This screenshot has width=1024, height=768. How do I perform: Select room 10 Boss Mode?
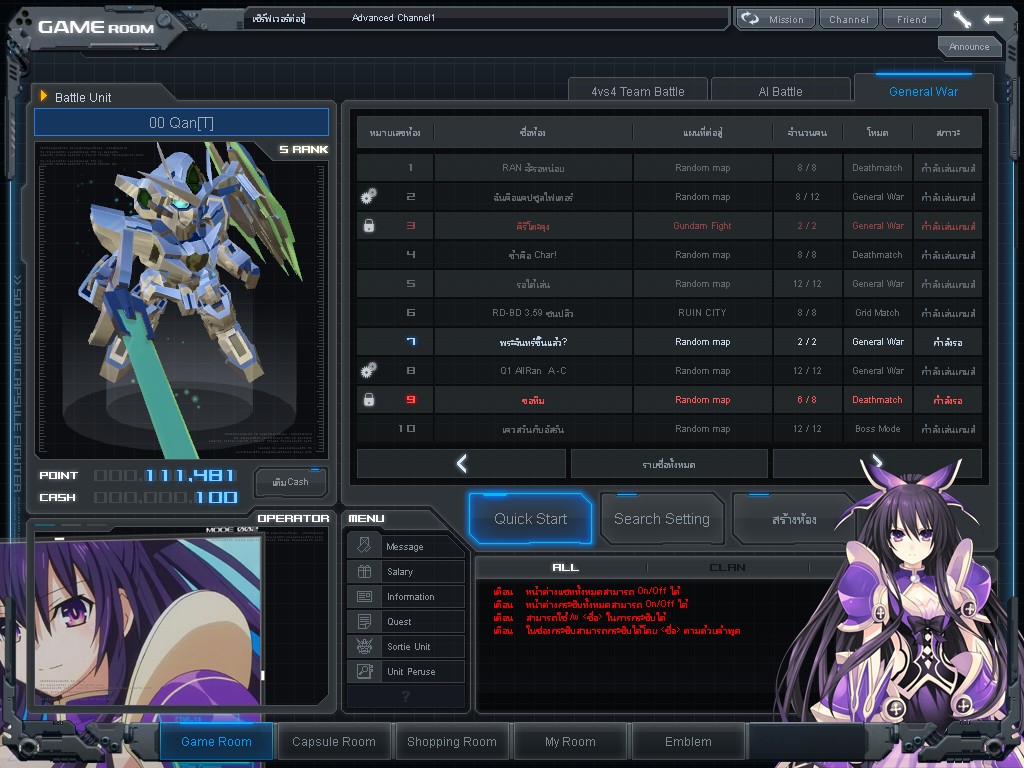[x=669, y=428]
